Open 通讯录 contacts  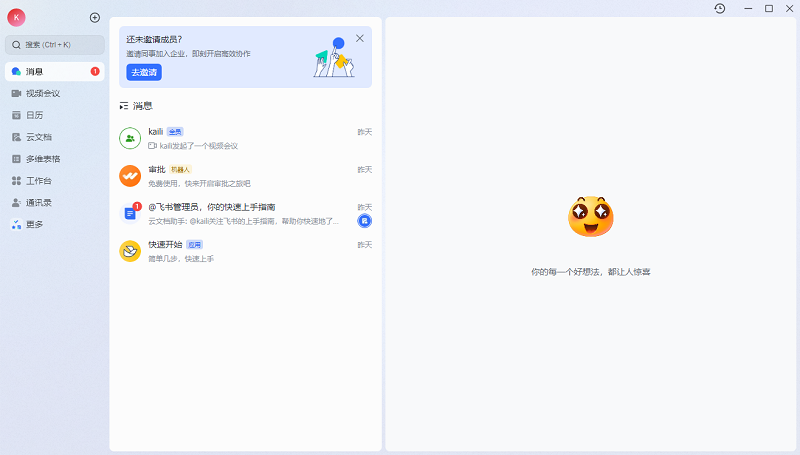tap(55, 203)
